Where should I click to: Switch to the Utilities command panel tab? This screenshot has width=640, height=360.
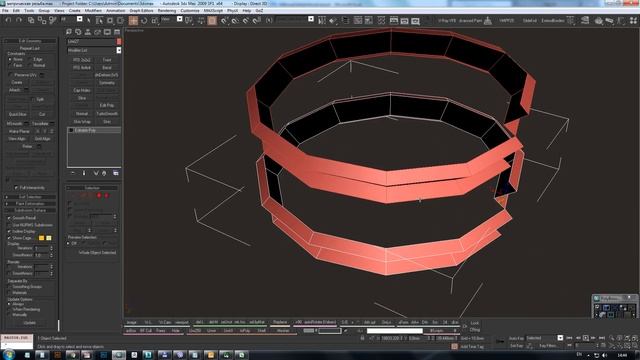117,32
